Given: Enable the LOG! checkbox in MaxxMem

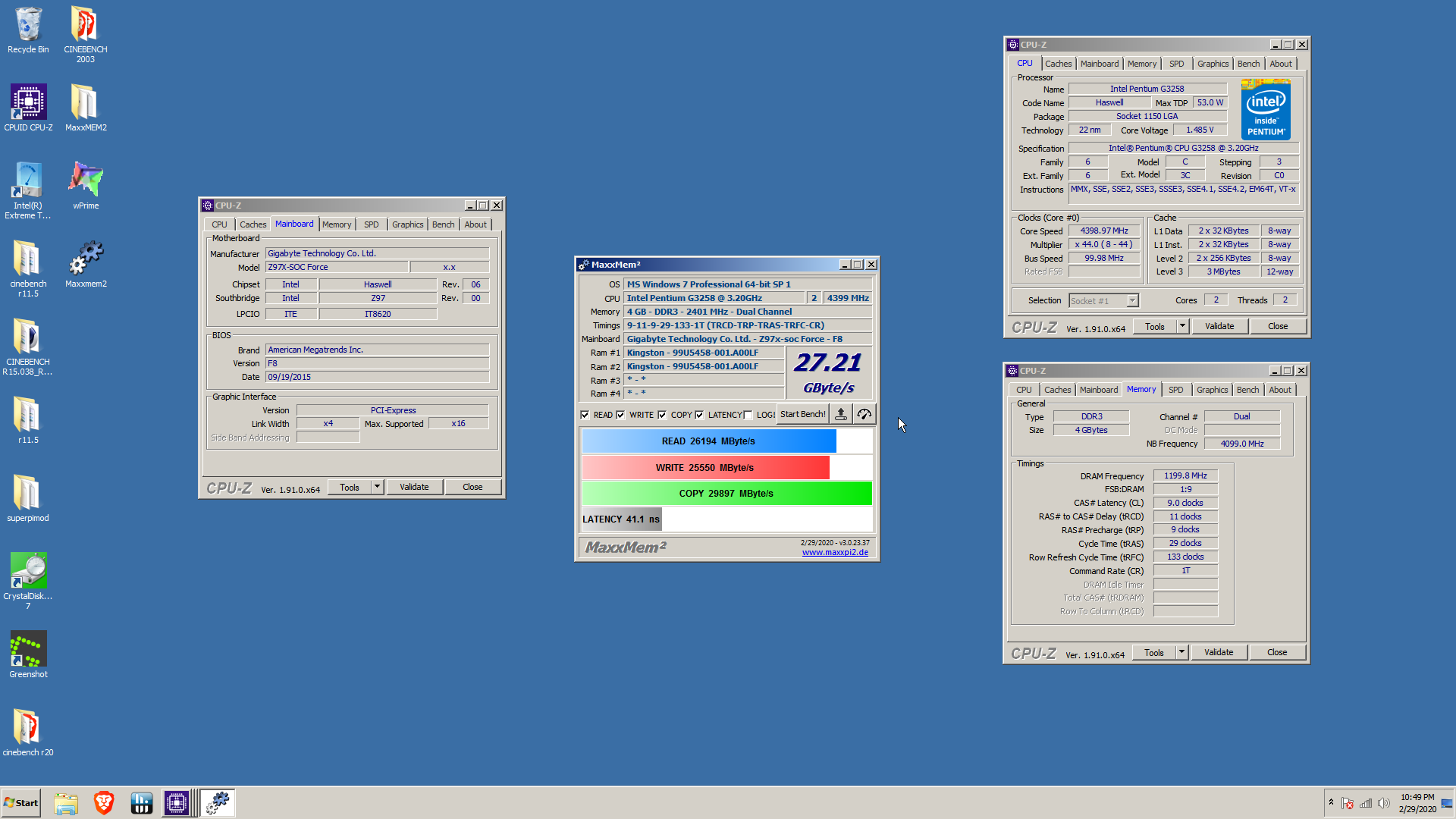Looking at the screenshot, I should click(x=748, y=415).
